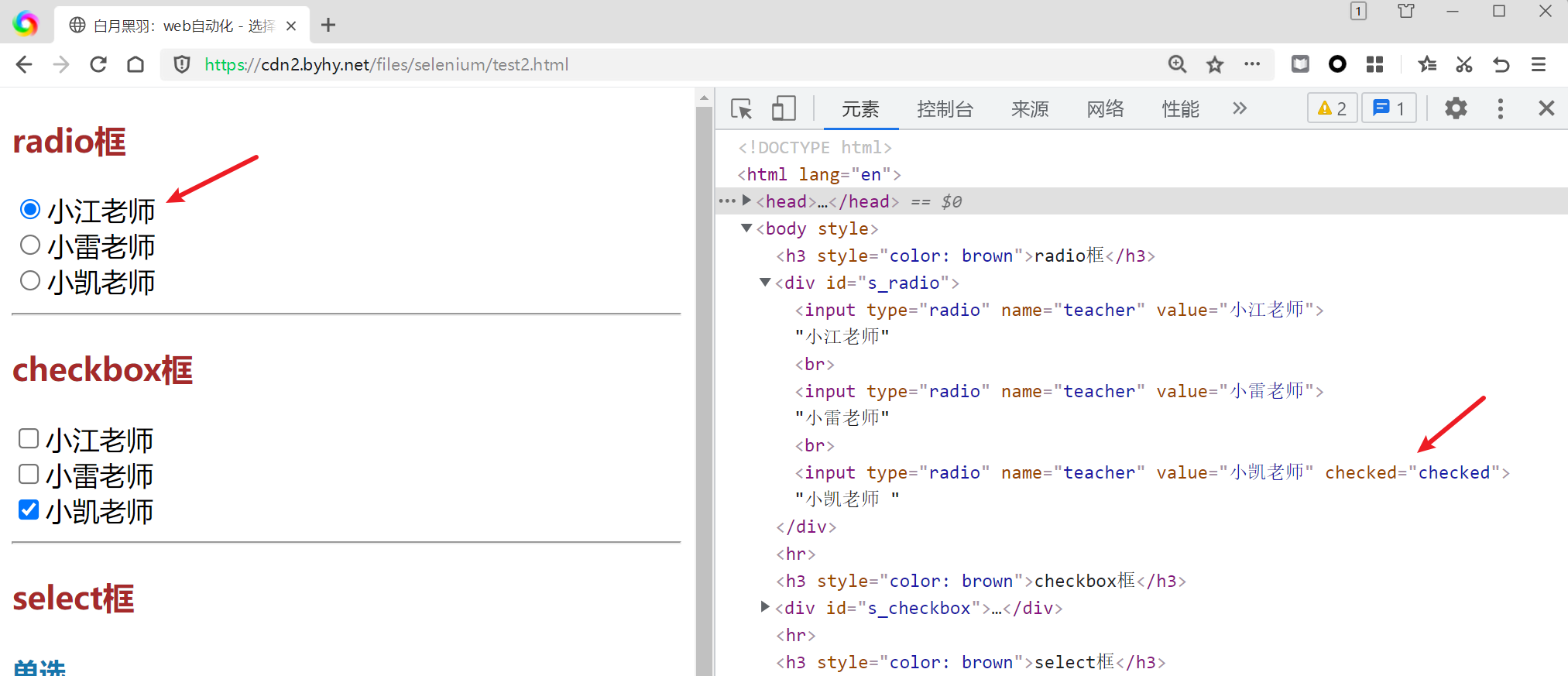
Task: Select the closing /div line
Action: 806,527
